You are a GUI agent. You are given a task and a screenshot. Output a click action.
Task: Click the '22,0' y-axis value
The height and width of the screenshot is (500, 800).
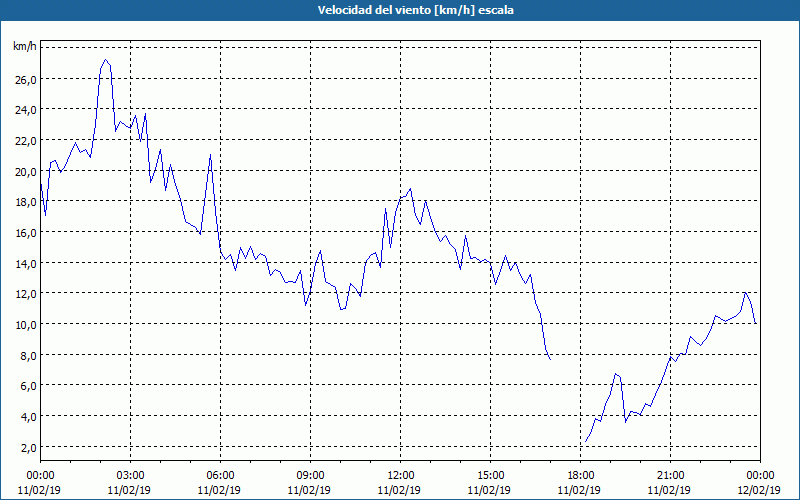[x=26, y=141]
